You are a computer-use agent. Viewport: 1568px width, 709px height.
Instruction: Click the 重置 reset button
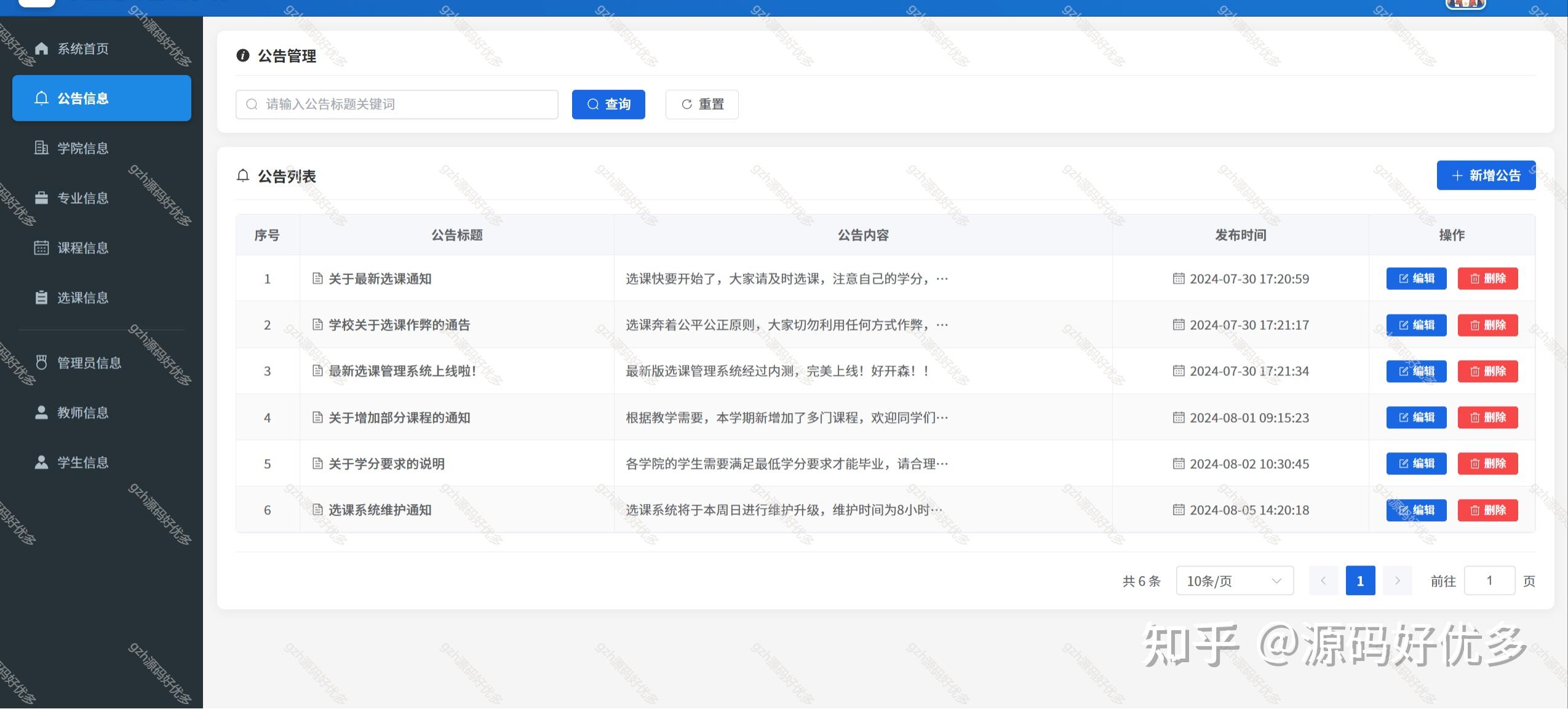[x=702, y=105]
